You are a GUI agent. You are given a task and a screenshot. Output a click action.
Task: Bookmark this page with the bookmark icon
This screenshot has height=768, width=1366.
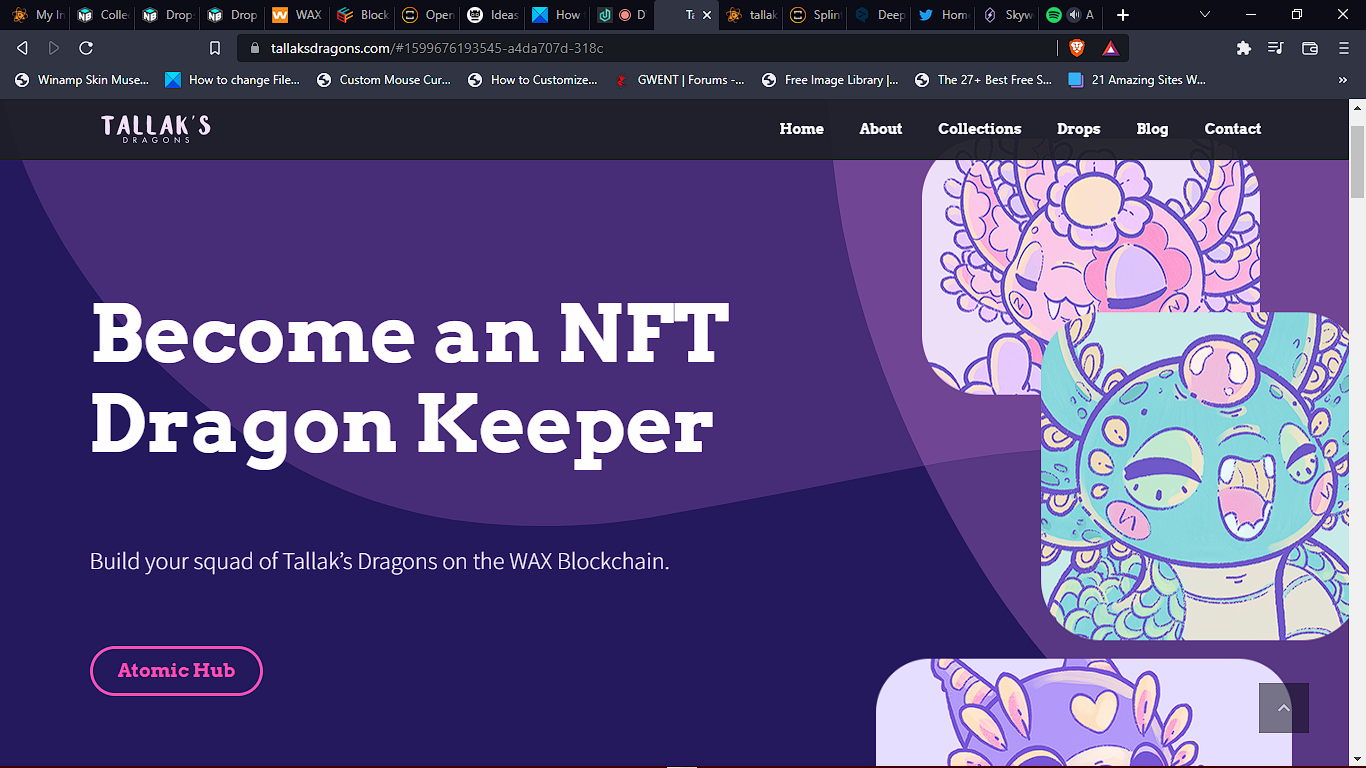tap(215, 48)
